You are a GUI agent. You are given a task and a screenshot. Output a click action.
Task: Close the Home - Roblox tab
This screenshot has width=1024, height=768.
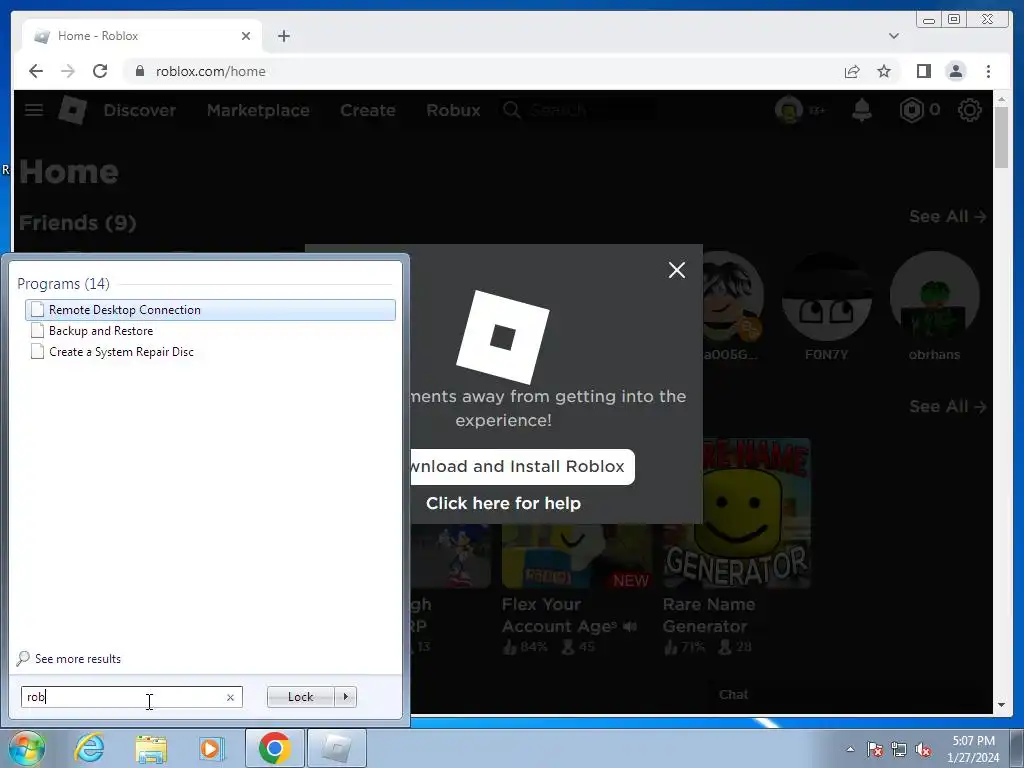coord(246,36)
